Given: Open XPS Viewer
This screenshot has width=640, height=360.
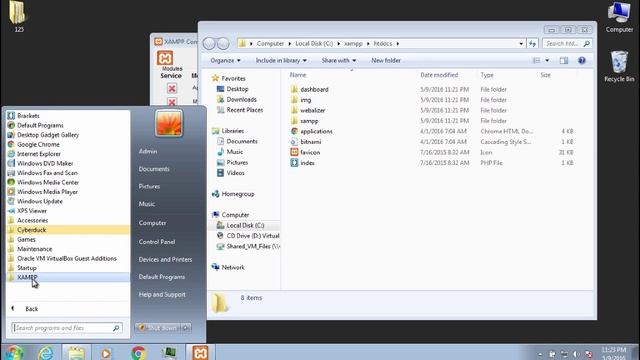Looking at the screenshot, I should pos(32,211).
